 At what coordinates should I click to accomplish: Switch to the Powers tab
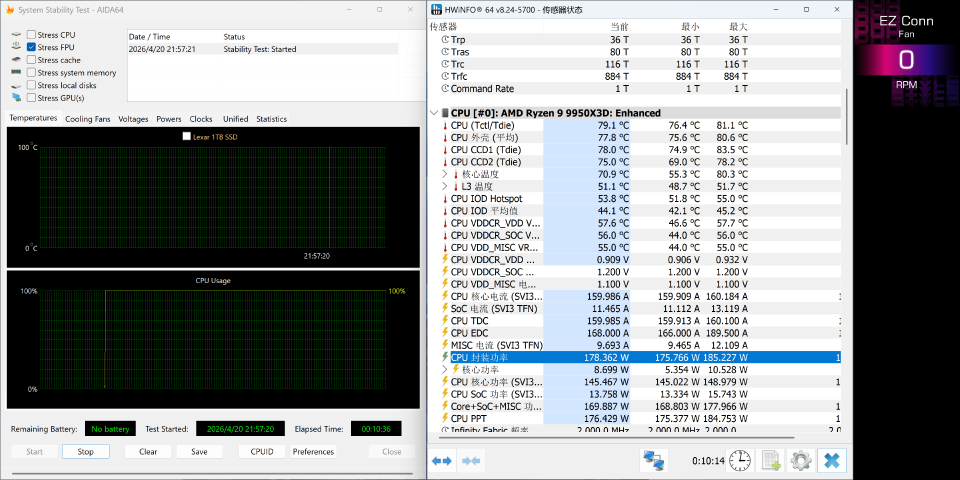(x=169, y=119)
